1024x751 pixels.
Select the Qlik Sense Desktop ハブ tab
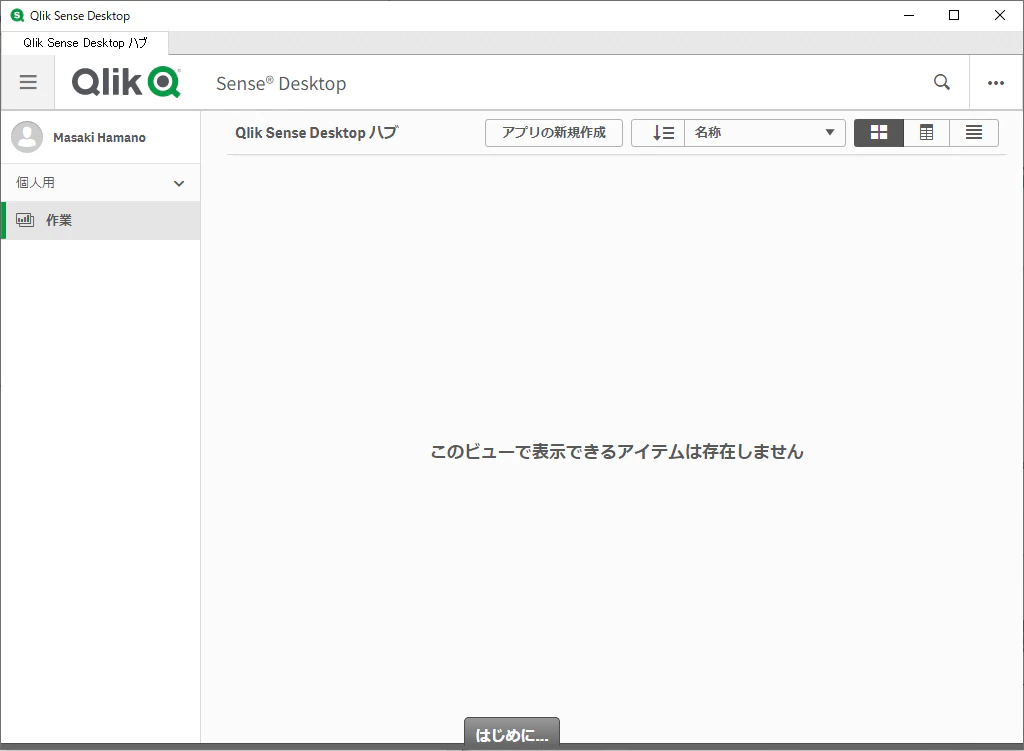point(85,43)
